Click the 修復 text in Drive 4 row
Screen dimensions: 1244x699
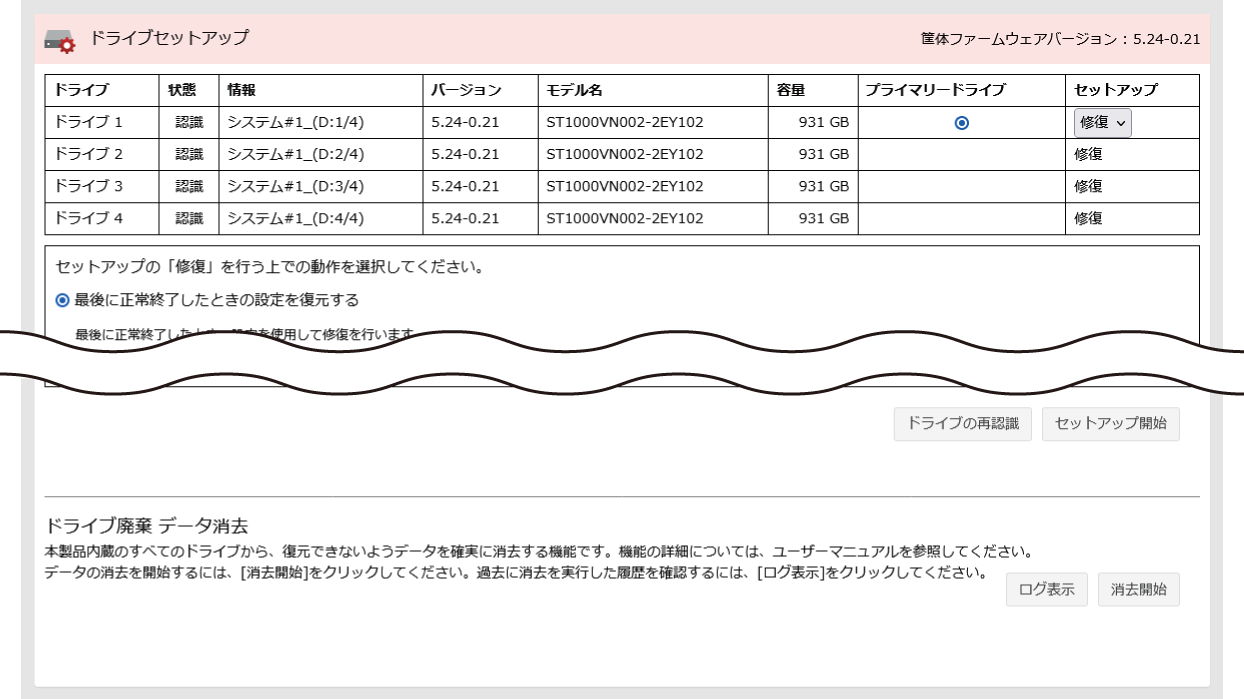click(1088, 218)
